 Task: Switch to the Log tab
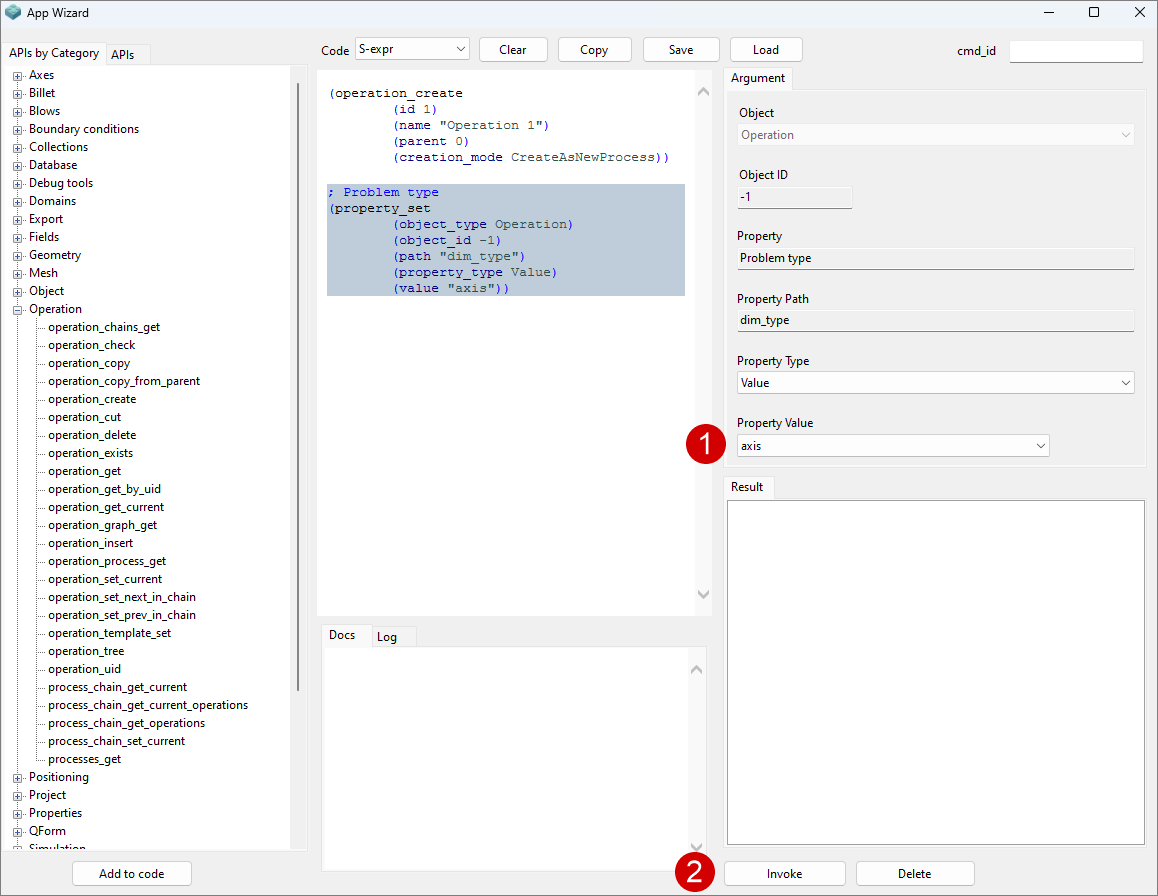387,637
